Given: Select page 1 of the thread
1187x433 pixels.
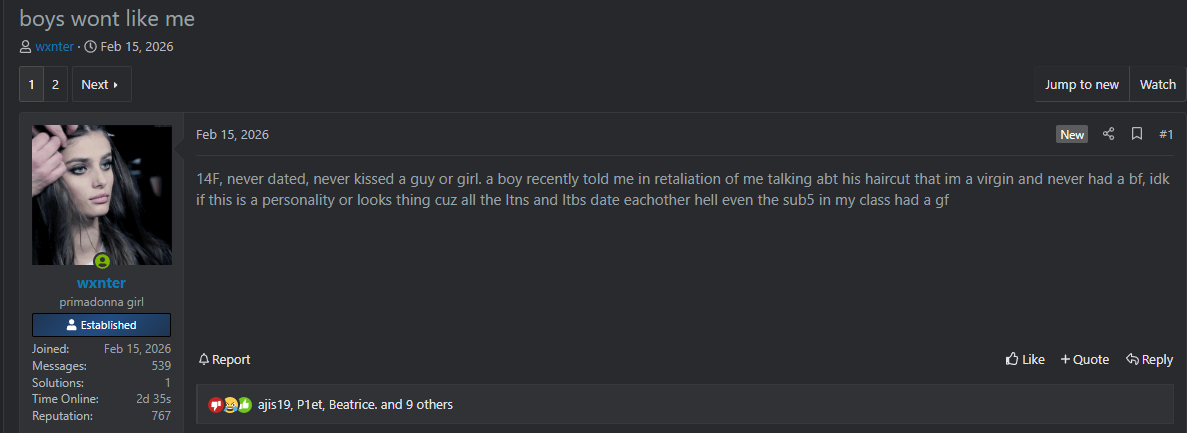Looking at the screenshot, I should tap(31, 85).
